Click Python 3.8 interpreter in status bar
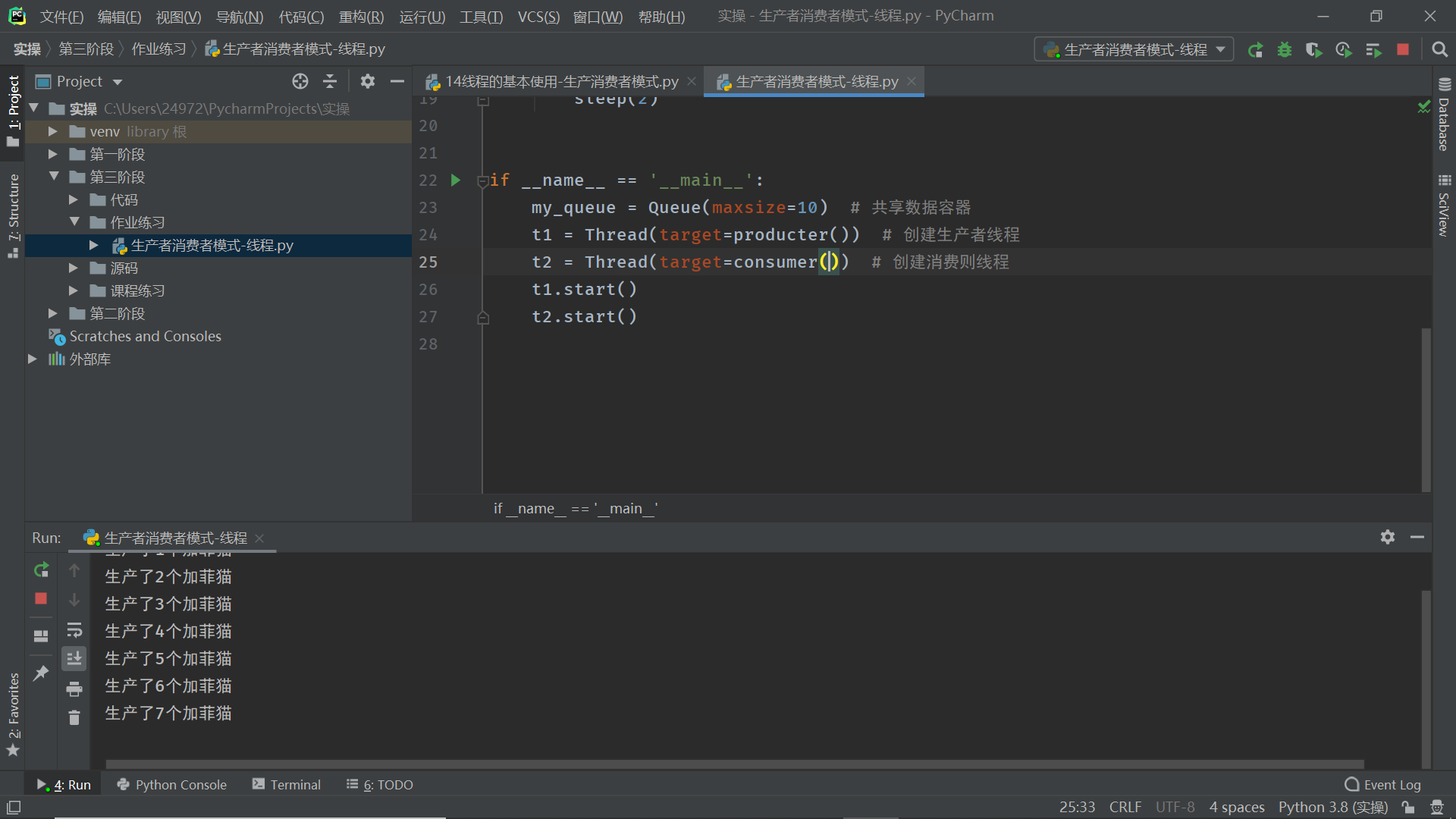This screenshot has height=819, width=1456. coord(1332,808)
